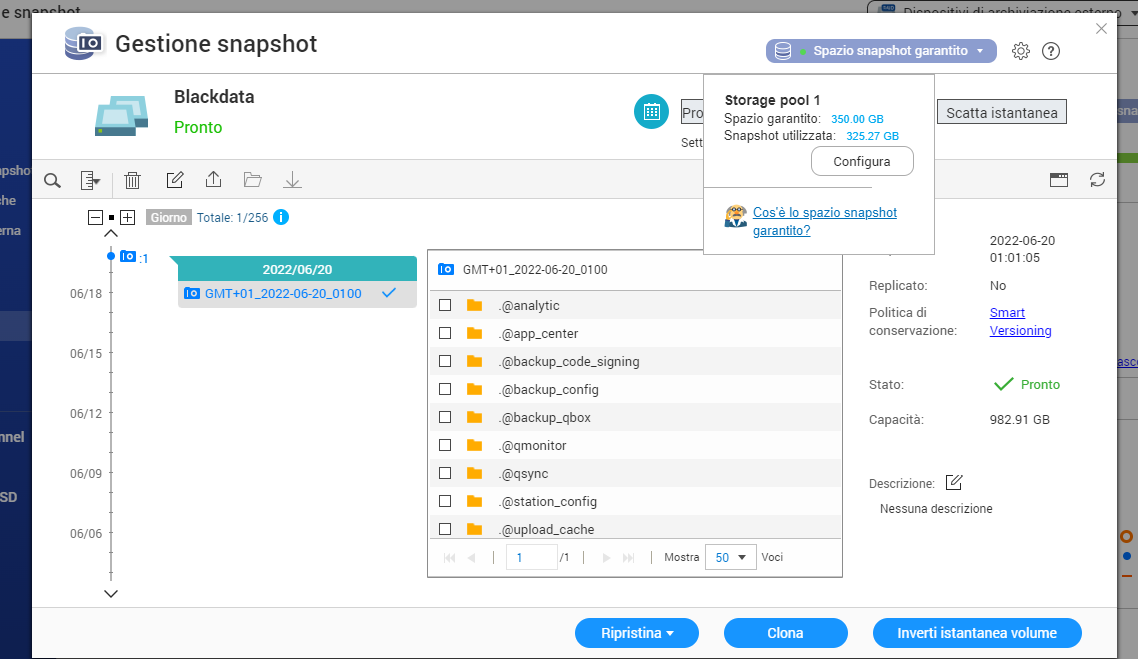Click the Configura button
The height and width of the screenshot is (659, 1138).
pos(861,161)
